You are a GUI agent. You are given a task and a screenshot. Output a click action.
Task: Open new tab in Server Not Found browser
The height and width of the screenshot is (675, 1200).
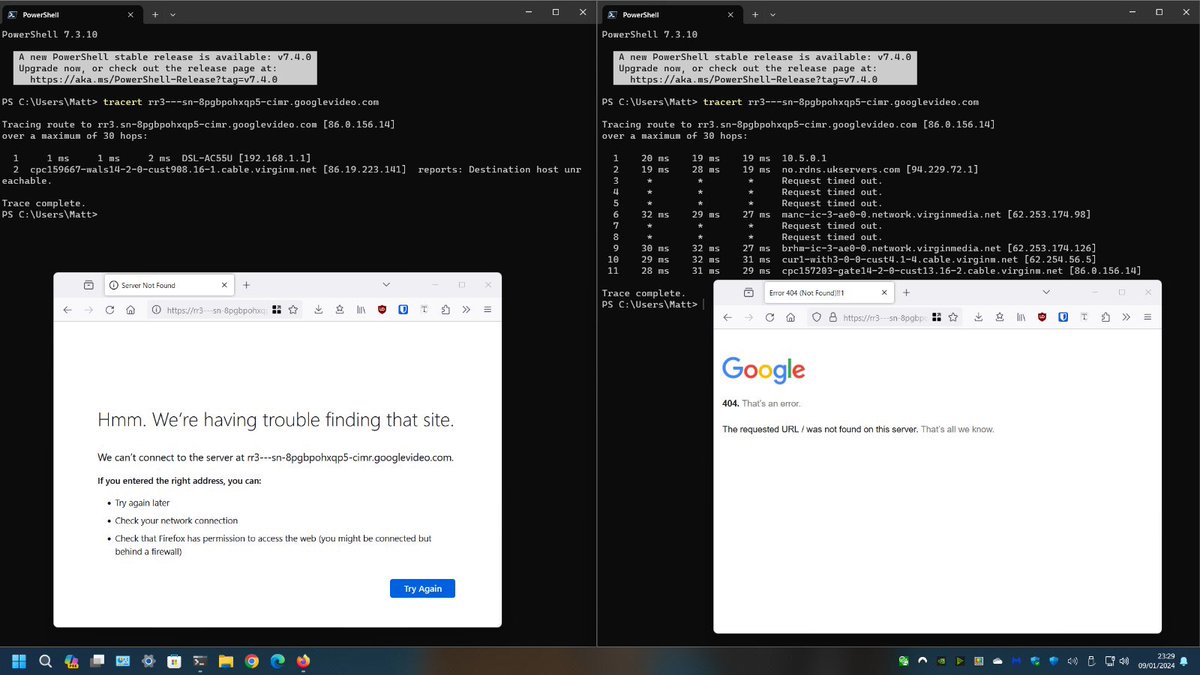246,285
